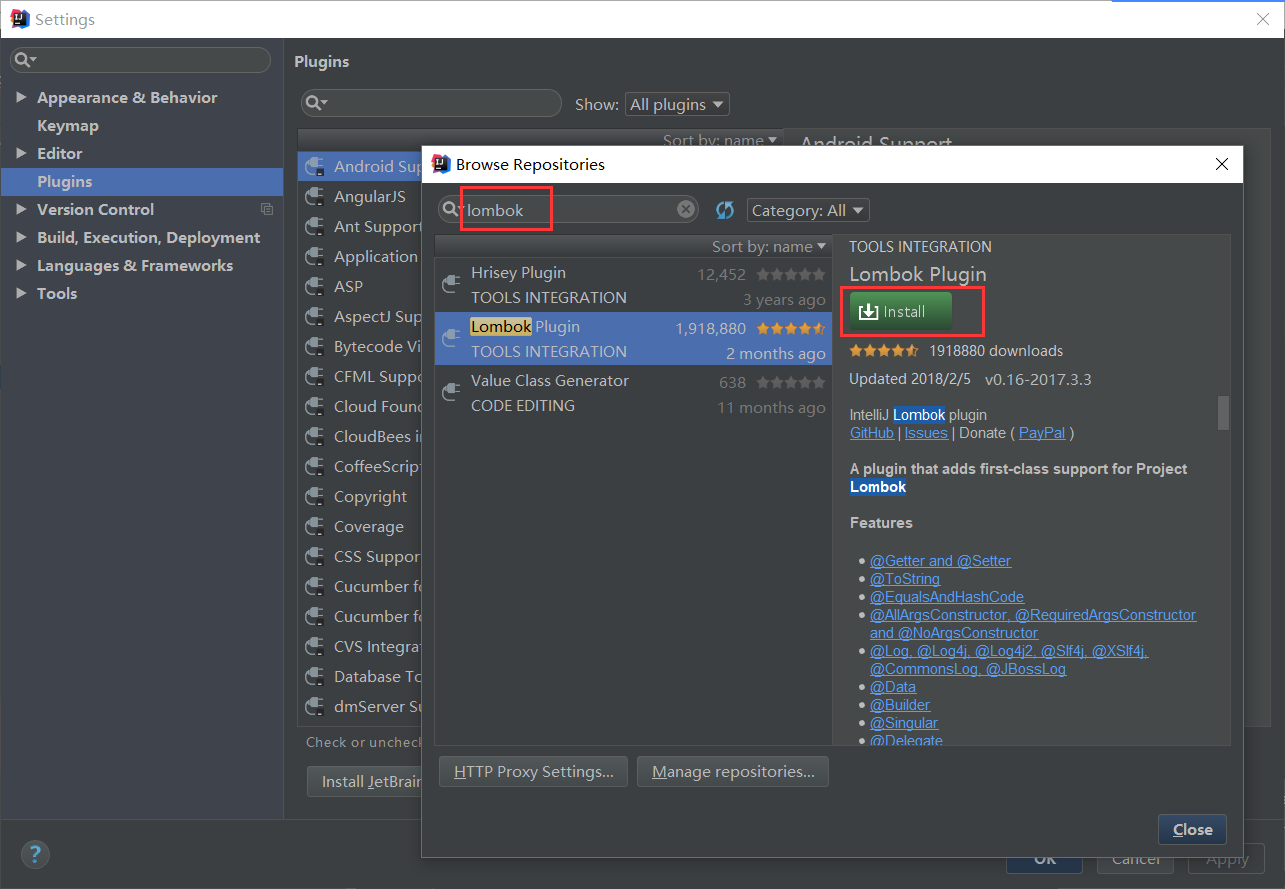Open the @Data feature link
Image resolution: width=1285 pixels, height=889 pixels.
click(x=893, y=687)
